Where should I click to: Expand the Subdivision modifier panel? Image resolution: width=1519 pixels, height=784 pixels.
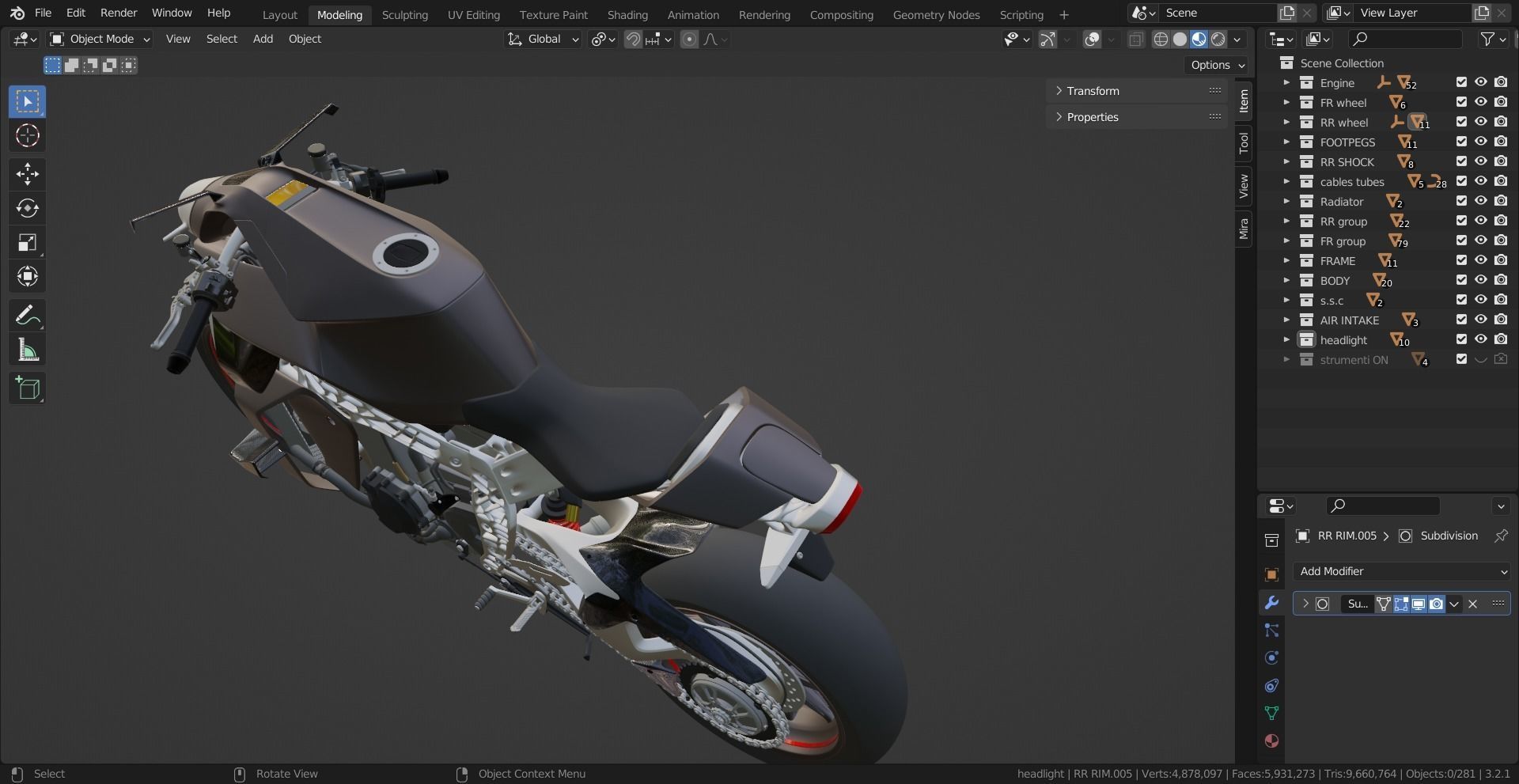tap(1305, 604)
